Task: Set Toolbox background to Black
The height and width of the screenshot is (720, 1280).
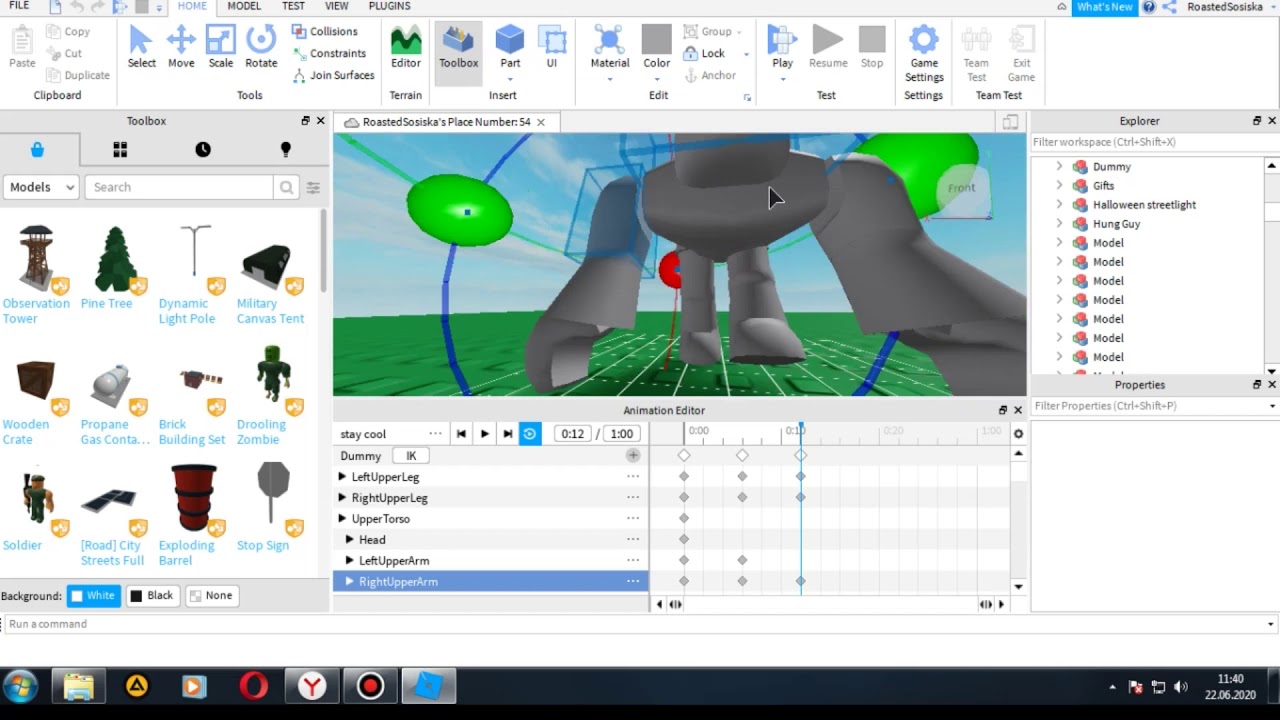Action: click(152, 596)
